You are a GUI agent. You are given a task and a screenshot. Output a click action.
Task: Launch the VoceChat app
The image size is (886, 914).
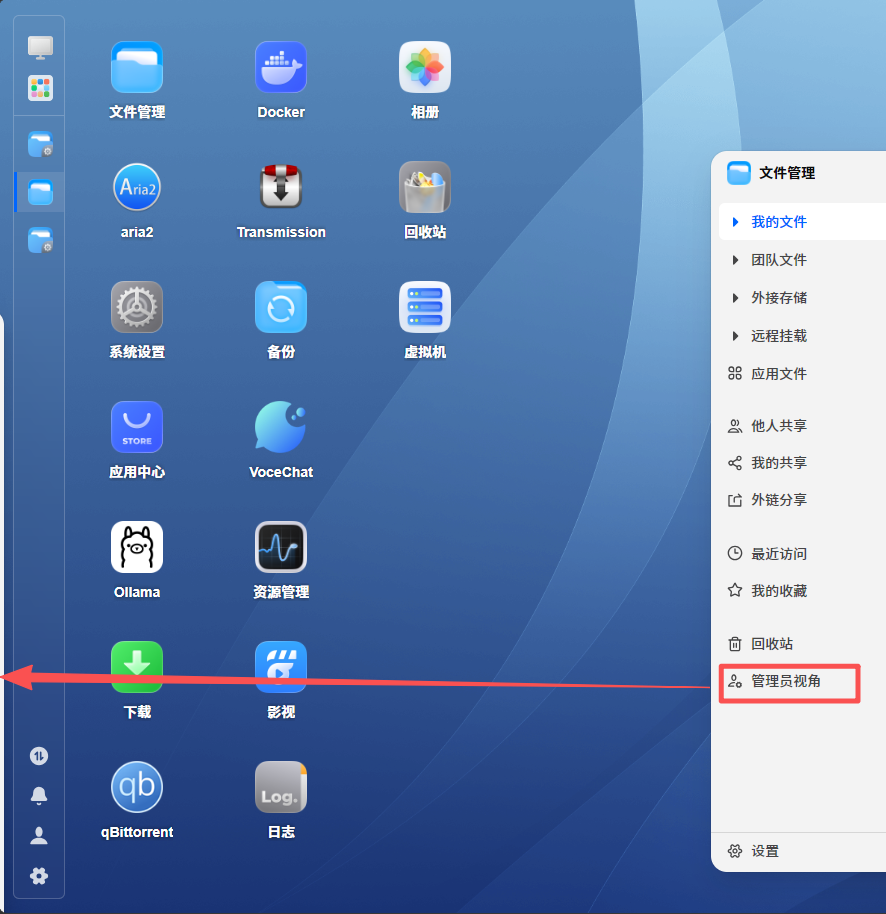[281, 427]
